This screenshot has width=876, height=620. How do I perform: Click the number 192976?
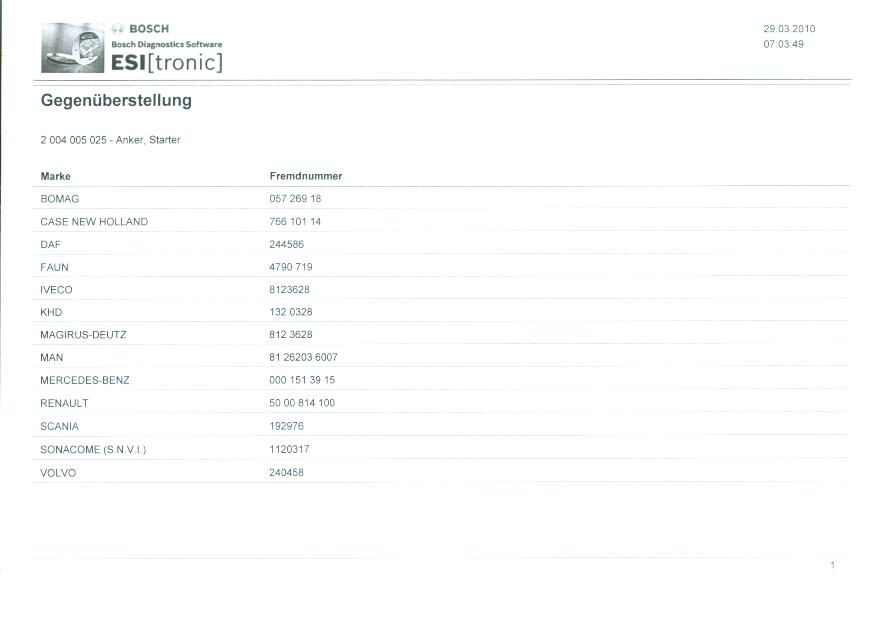[x=287, y=426]
